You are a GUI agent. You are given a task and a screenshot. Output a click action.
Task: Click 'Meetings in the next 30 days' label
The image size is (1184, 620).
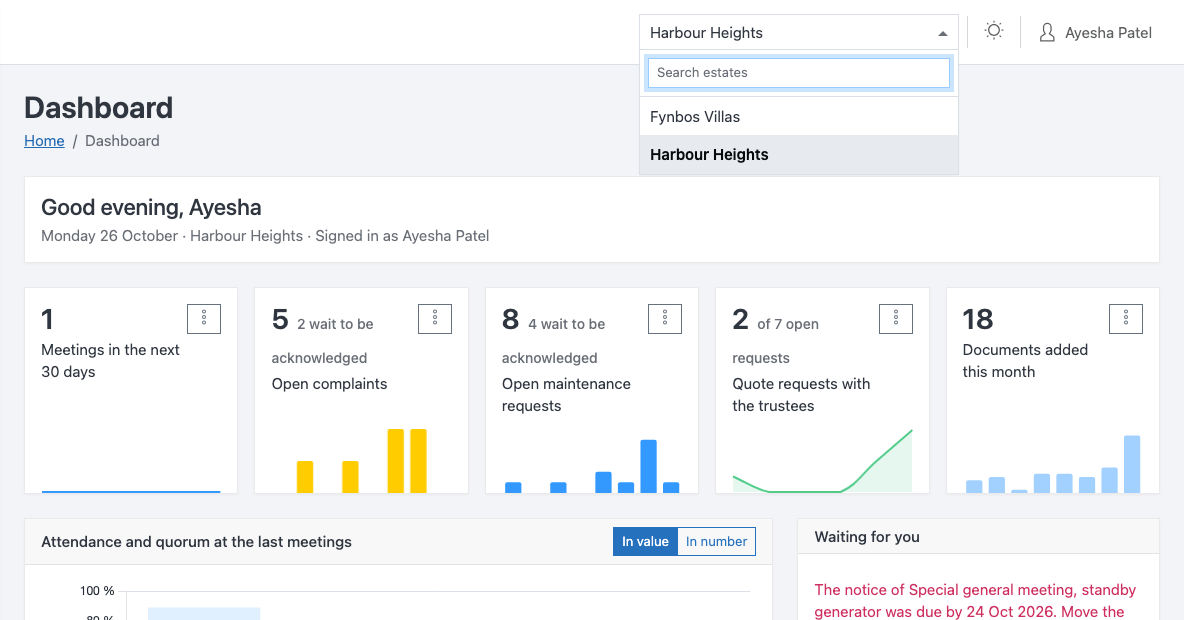(x=110, y=361)
